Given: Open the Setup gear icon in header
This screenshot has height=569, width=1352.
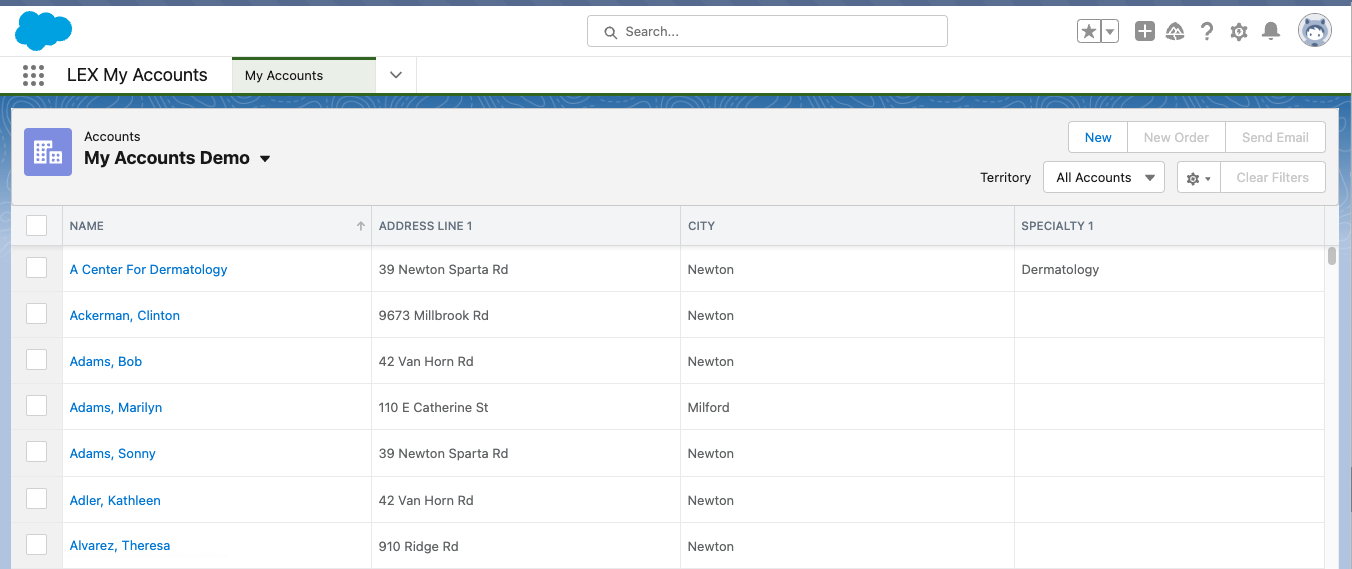Looking at the screenshot, I should click(x=1239, y=32).
